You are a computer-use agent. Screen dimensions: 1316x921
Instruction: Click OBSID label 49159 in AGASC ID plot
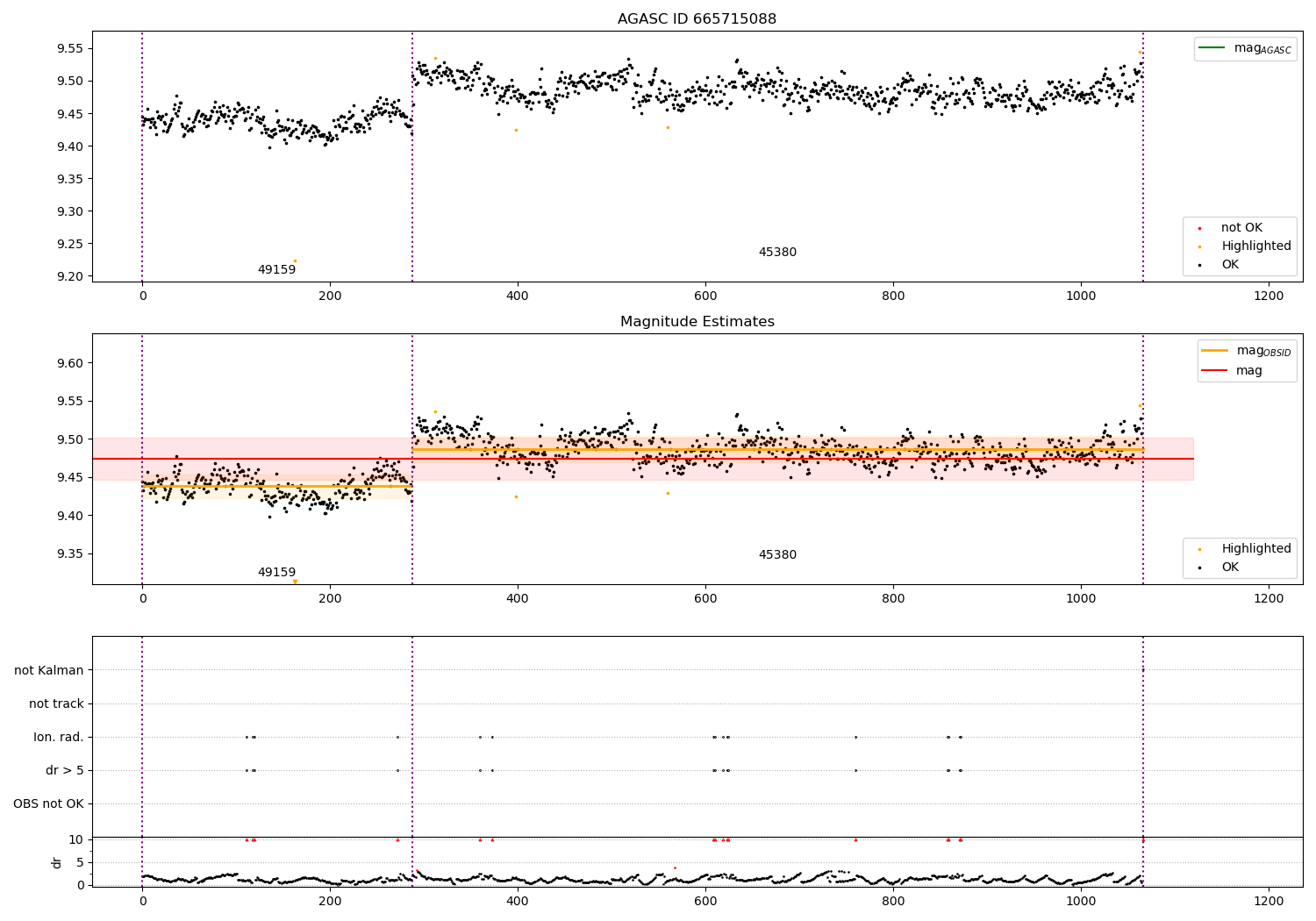pos(276,269)
